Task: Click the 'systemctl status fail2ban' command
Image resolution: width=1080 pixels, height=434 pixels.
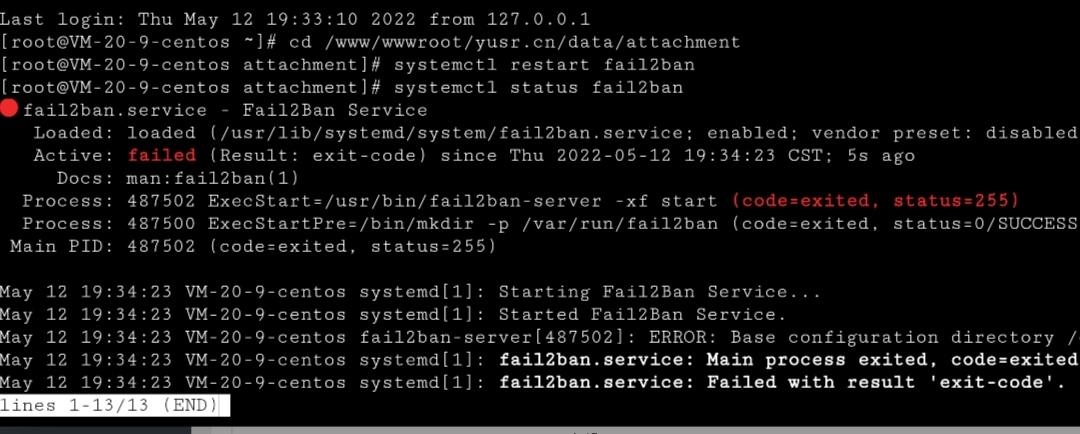Action: coord(538,87)
